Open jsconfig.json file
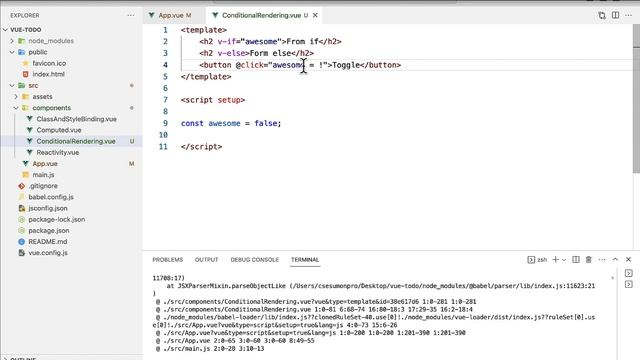This screenshot has height=360, width=640. [48, 208]
